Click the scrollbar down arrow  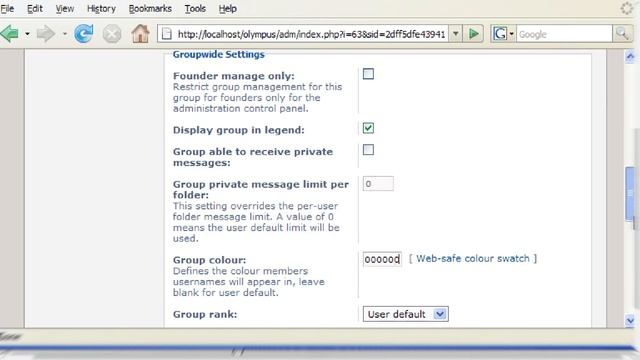630,321
